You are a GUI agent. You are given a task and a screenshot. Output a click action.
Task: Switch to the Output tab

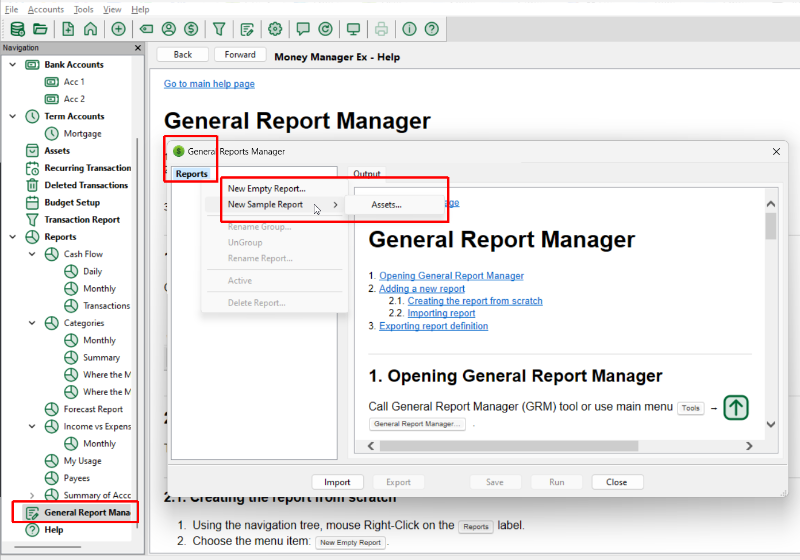coord(367,174)
